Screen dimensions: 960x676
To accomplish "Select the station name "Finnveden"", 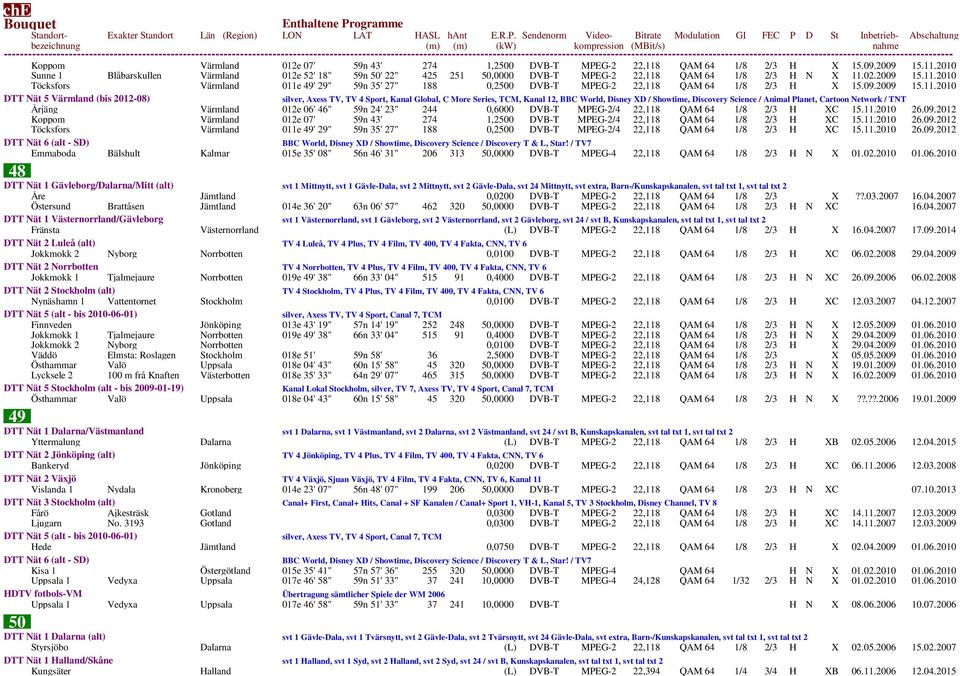I will (50, 325).
